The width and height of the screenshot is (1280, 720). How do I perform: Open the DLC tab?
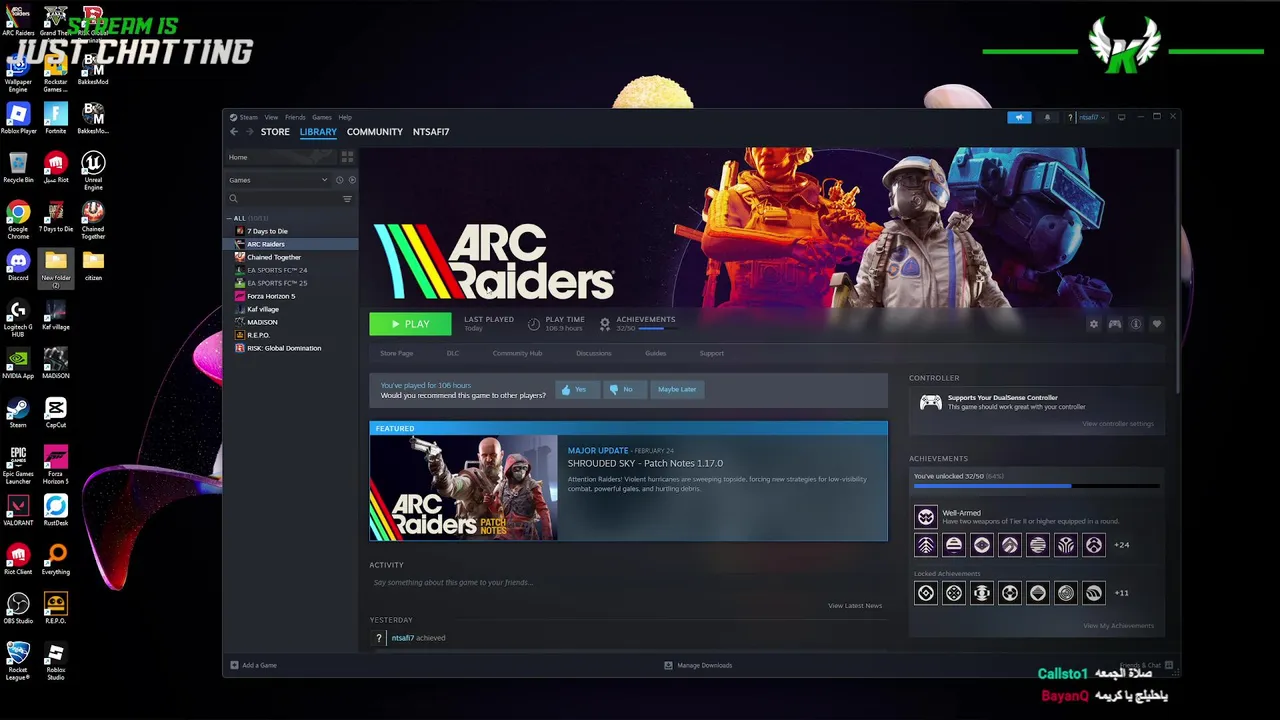(453, 353)
